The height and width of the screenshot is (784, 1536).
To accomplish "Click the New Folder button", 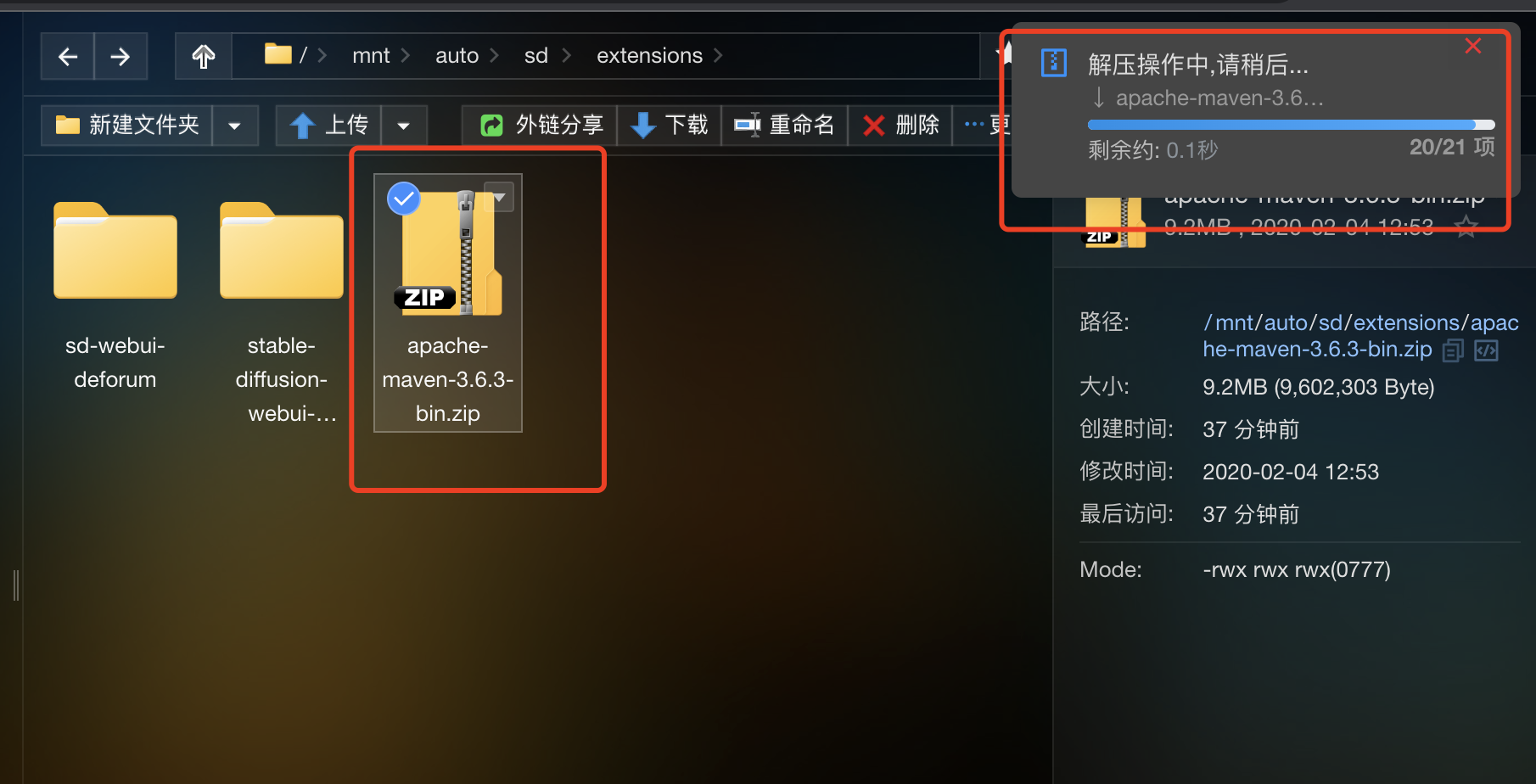I will click(x=127, y=126).
